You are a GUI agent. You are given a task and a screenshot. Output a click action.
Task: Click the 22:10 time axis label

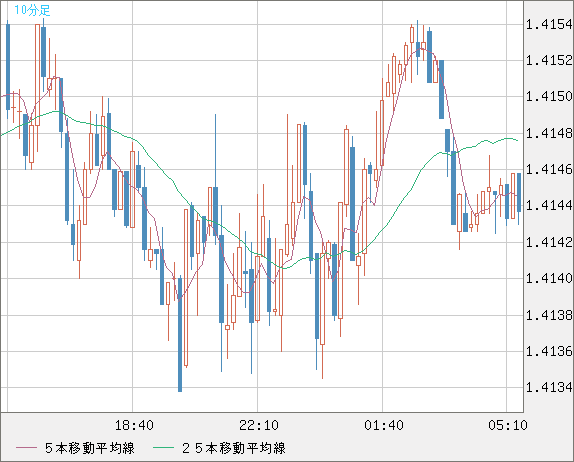click(259, 425)
